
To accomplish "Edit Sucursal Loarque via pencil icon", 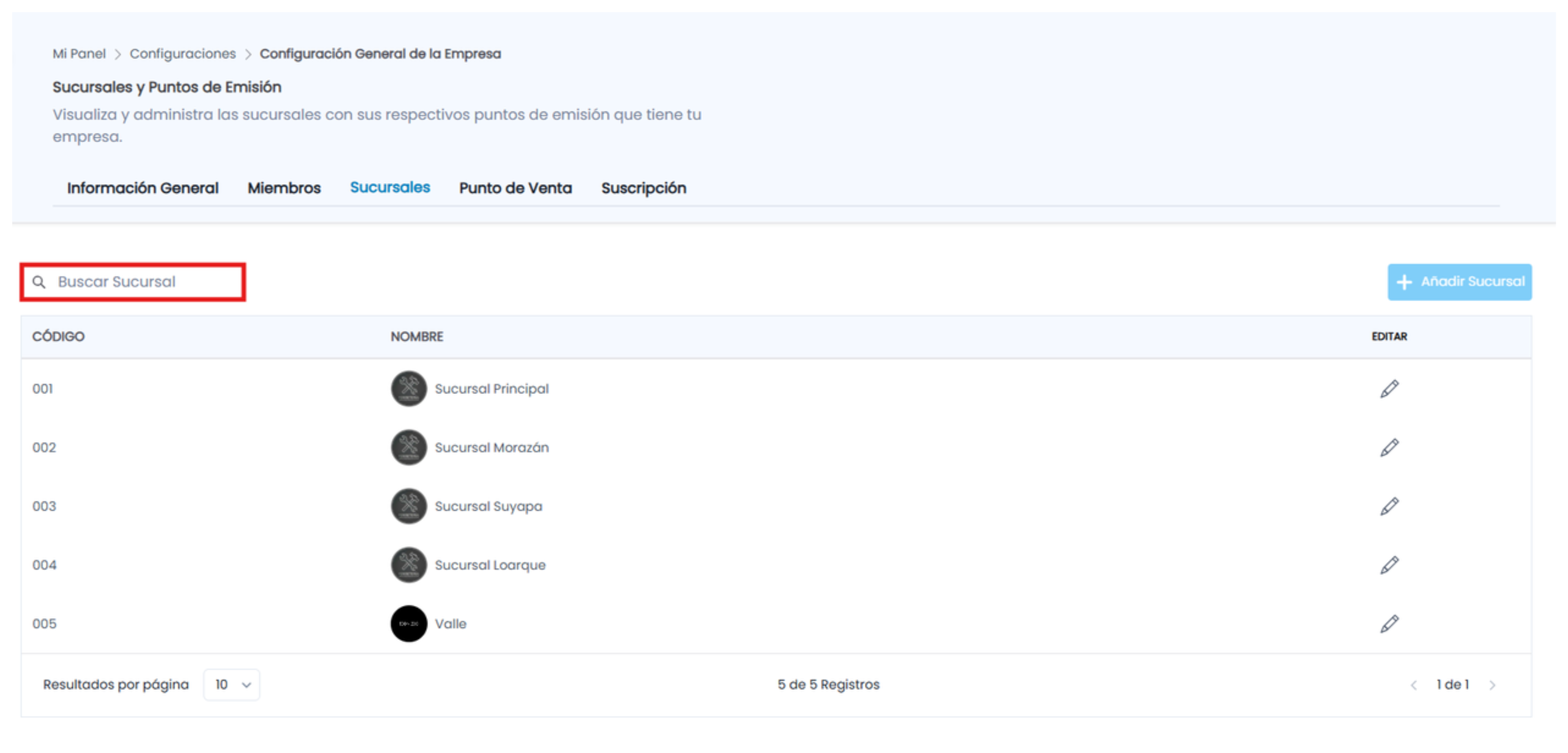I will click(1389, 565).
